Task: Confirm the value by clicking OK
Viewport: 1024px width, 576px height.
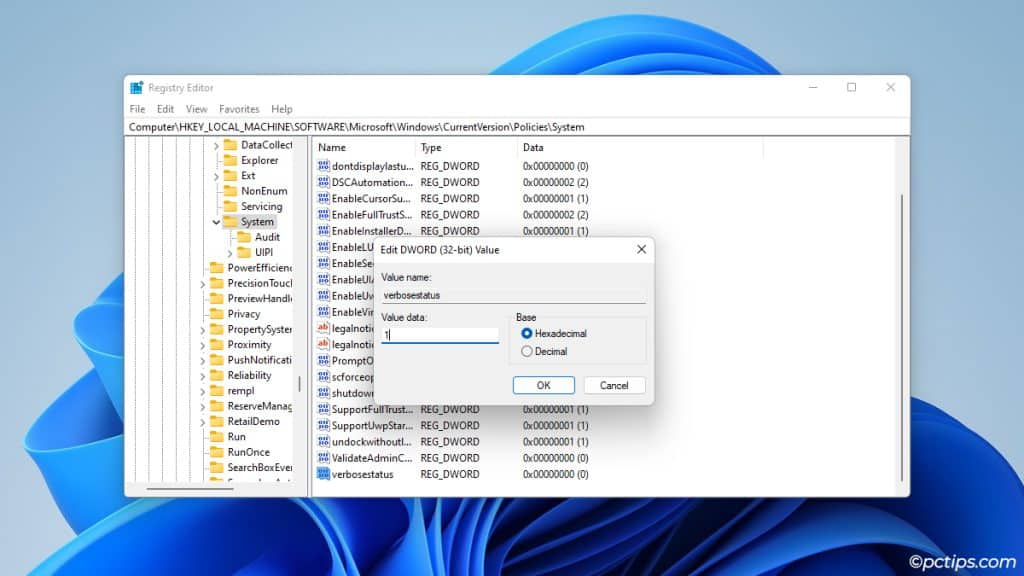Action: (x=543, y=385)
